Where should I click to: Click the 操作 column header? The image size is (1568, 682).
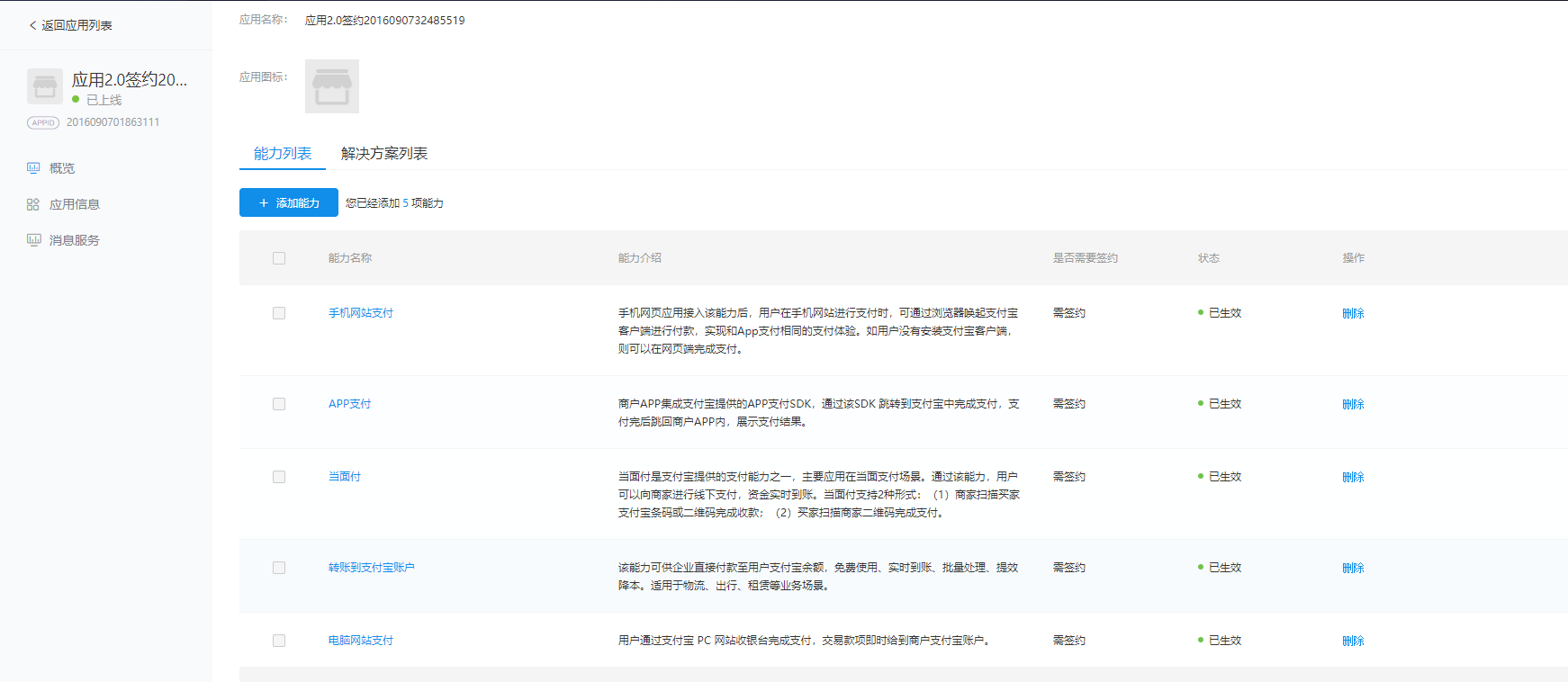1354,258
